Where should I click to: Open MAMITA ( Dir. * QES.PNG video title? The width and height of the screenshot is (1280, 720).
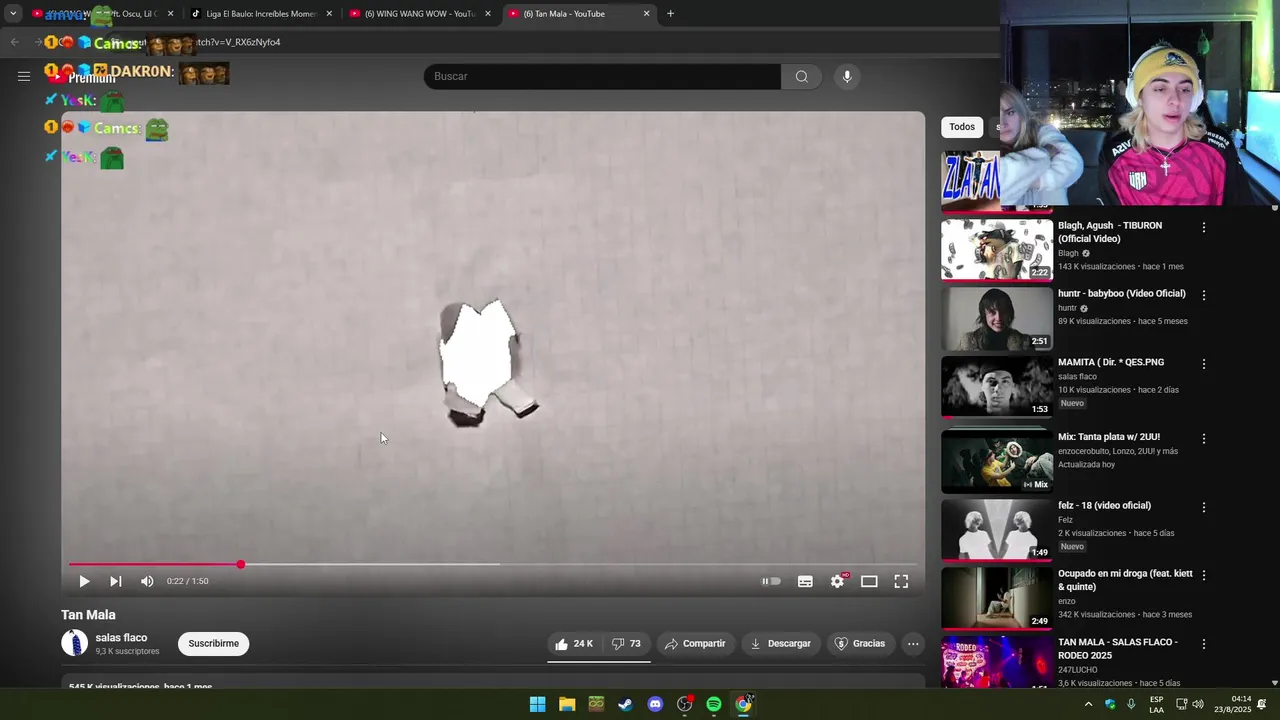tap(1111, 362)
